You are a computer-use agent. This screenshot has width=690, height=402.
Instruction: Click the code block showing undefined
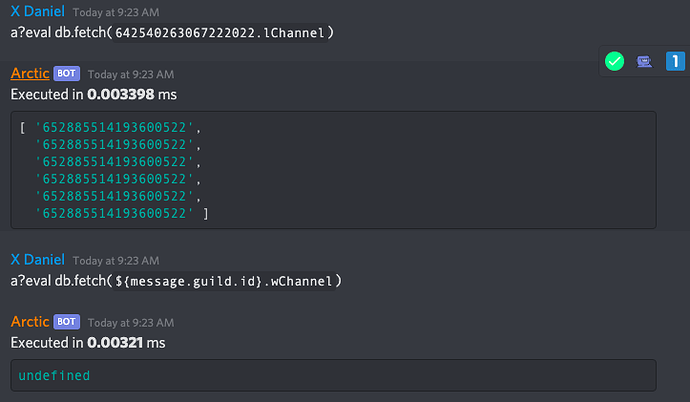tap(333, 375)
